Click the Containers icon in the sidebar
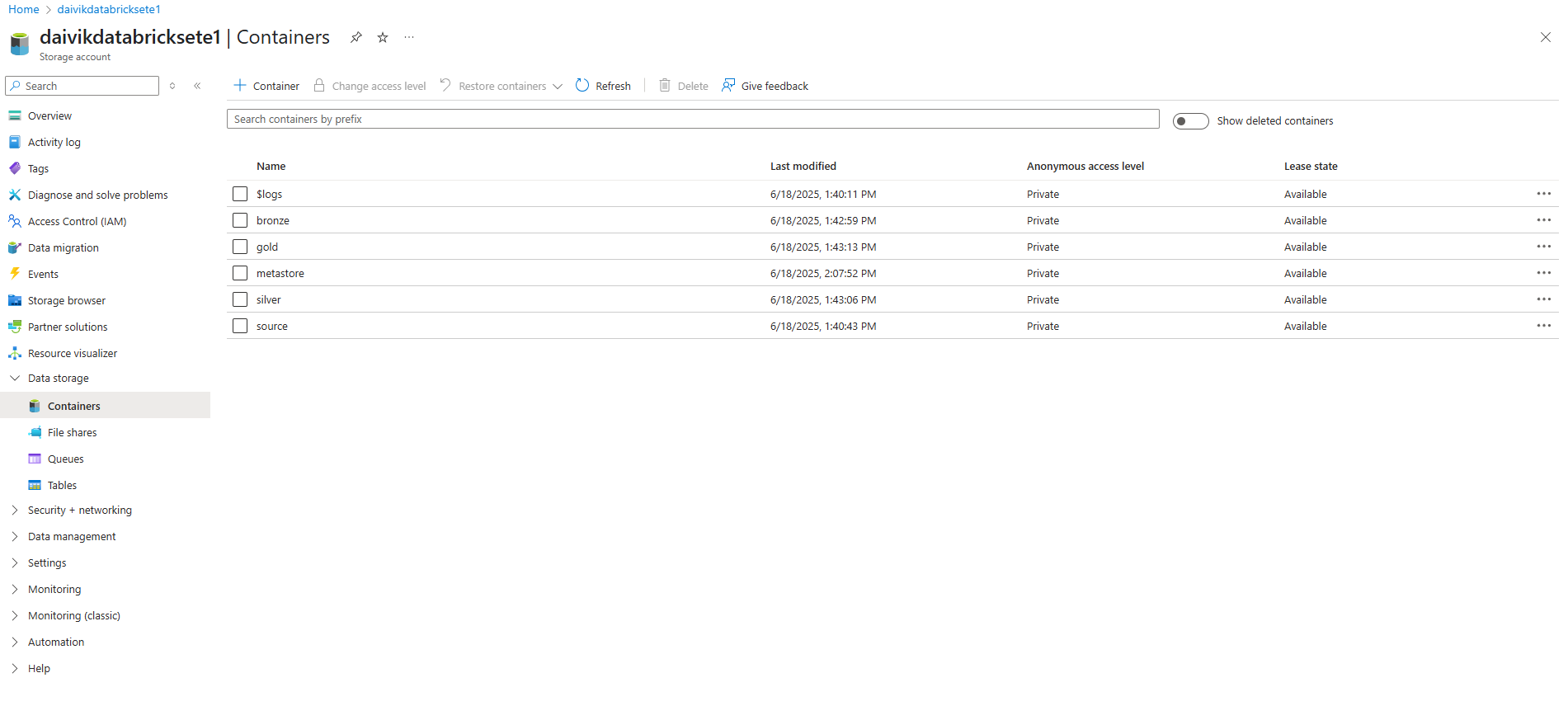This screenshot has height=720, width=1568. tap(35, 406)
